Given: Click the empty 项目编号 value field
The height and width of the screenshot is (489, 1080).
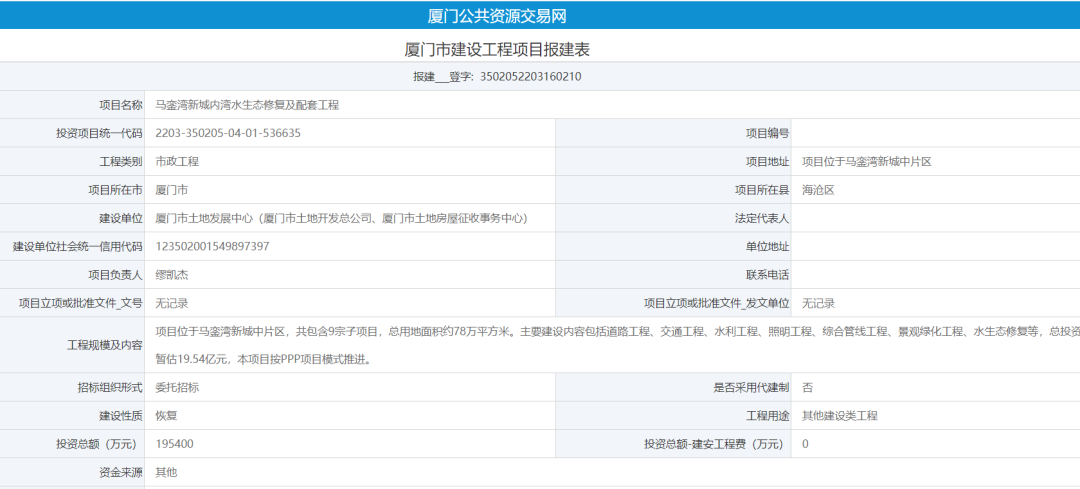Looking at the screenshot, I should pyautogui.click(x=935, y=133).
